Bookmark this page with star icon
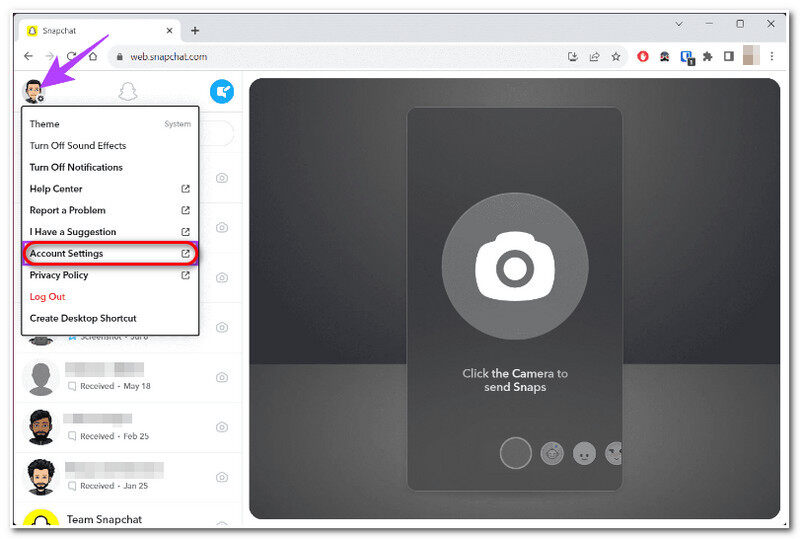Screen dimensions: 800x539 click(616, 57)
